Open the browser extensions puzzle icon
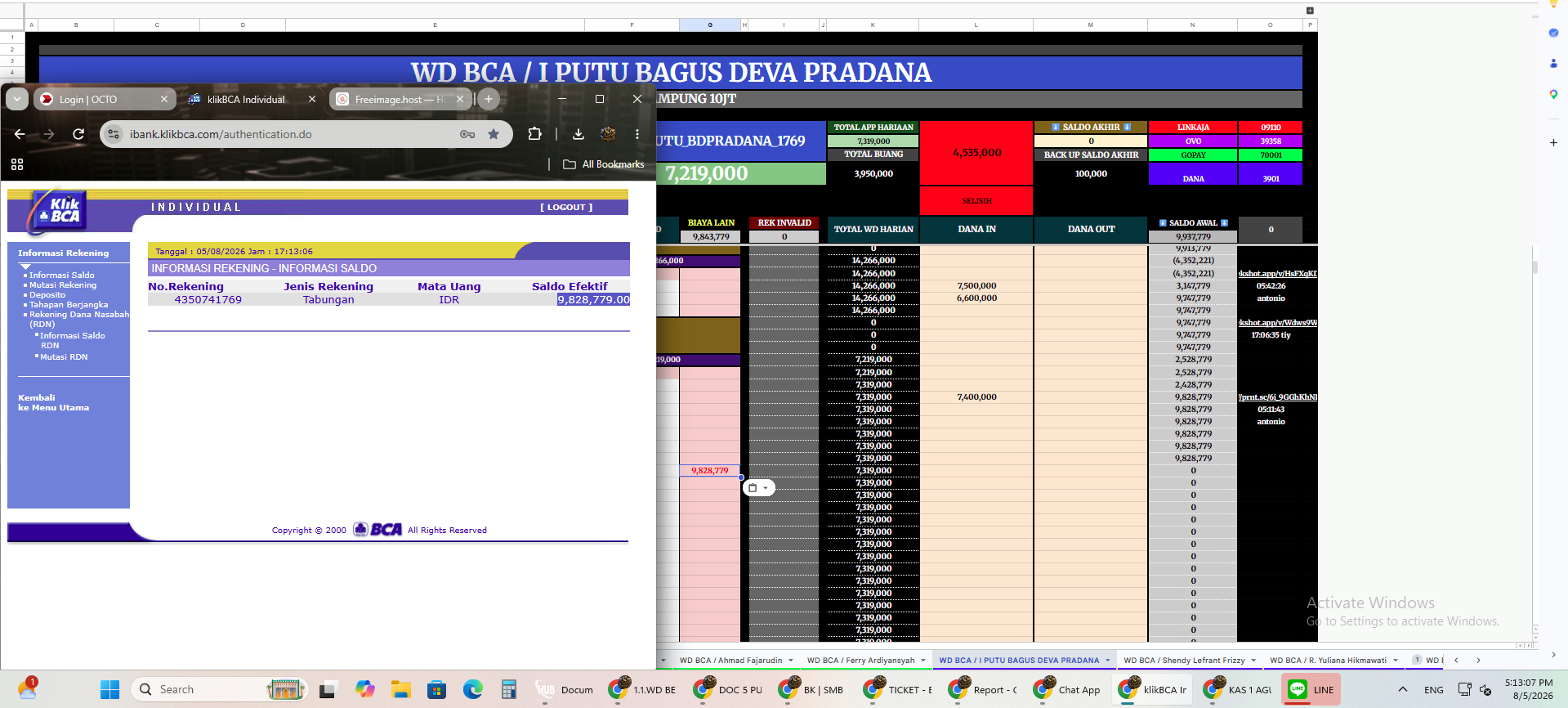The height and width of the screenshot is (708, 1568). 535,134
